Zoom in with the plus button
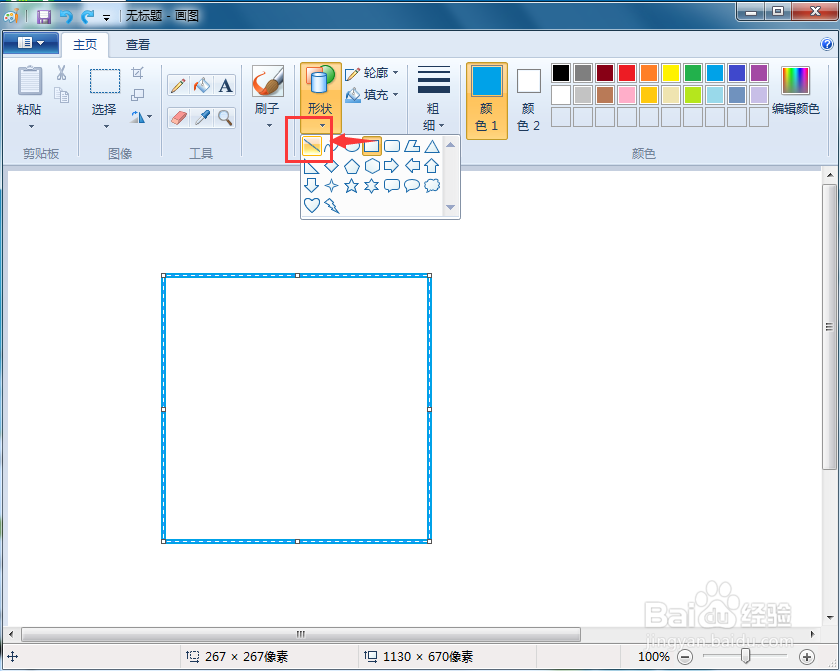 coord(807,657)
